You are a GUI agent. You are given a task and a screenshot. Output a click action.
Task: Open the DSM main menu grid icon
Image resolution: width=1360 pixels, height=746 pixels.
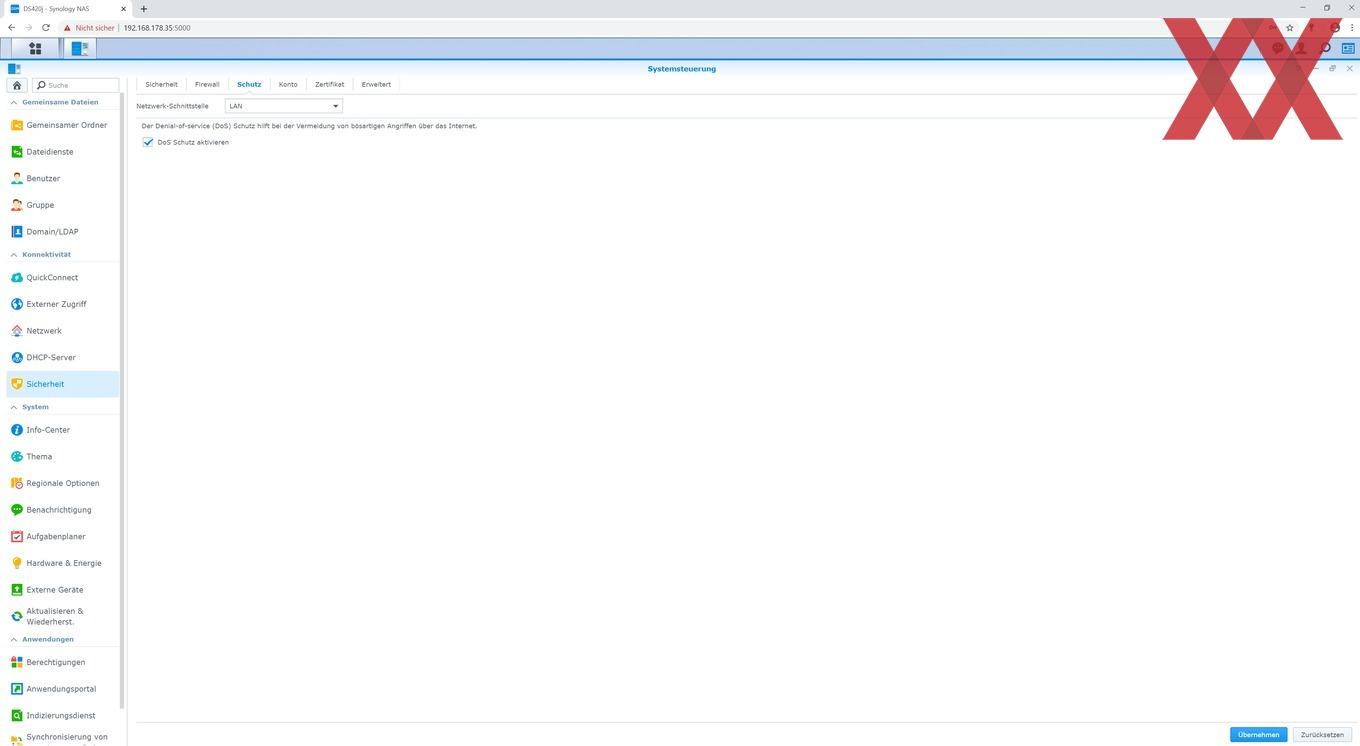[x=35, y=48]
